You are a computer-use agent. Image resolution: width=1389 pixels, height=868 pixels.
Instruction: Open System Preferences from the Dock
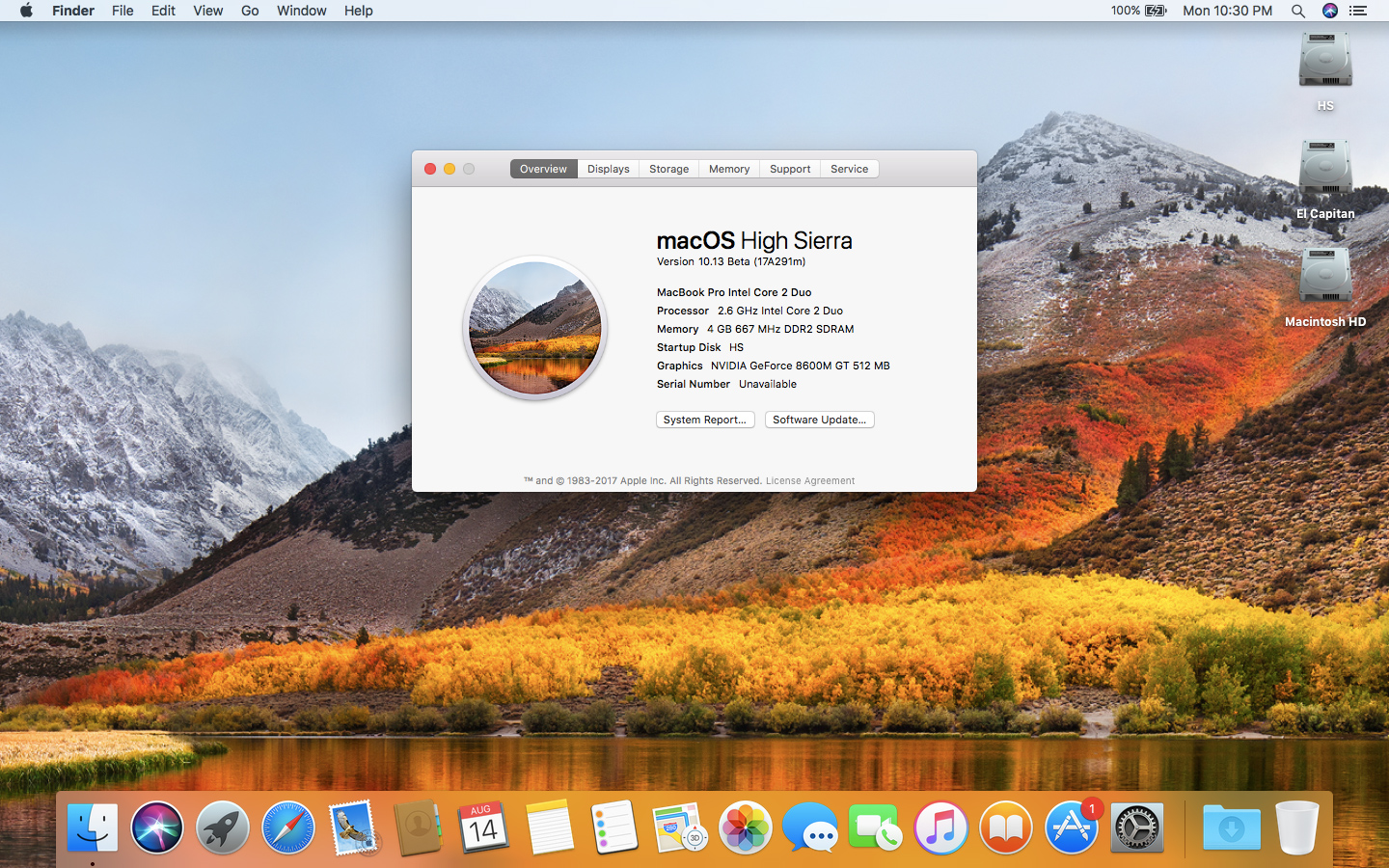point(1136,827)
